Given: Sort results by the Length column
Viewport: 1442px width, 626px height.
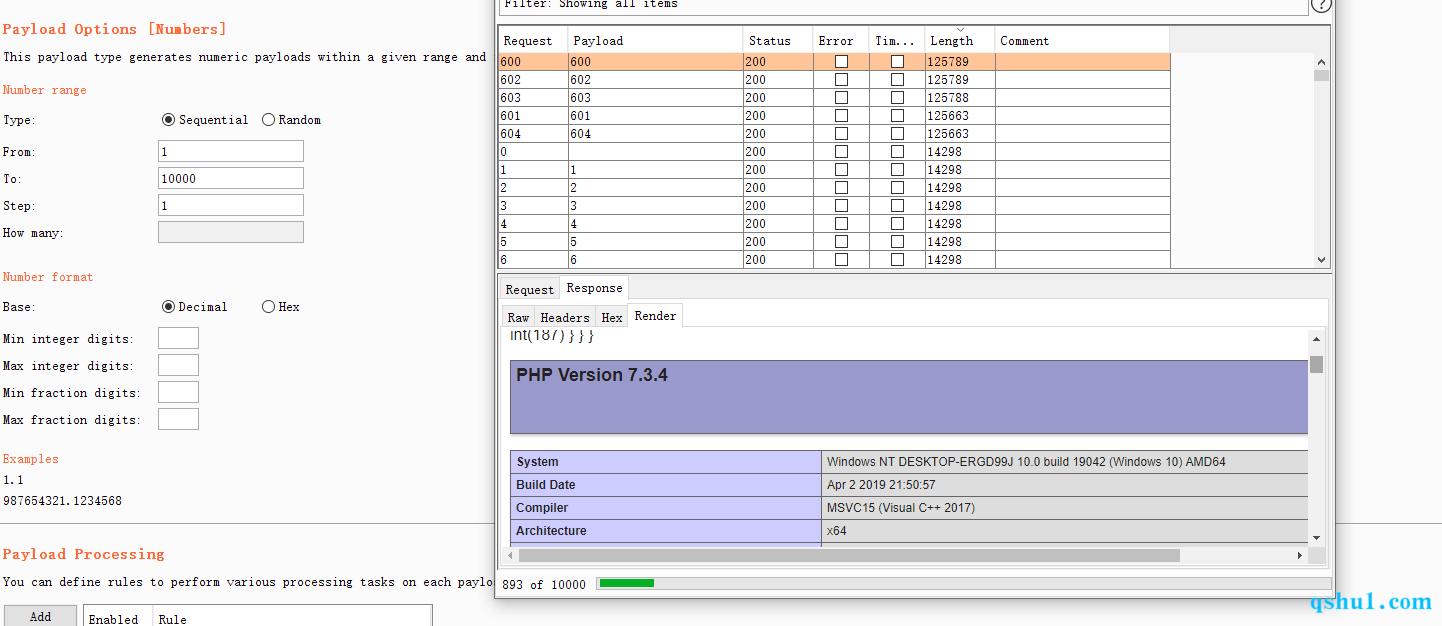Looking at the screenshot, I should coord(960,40).
